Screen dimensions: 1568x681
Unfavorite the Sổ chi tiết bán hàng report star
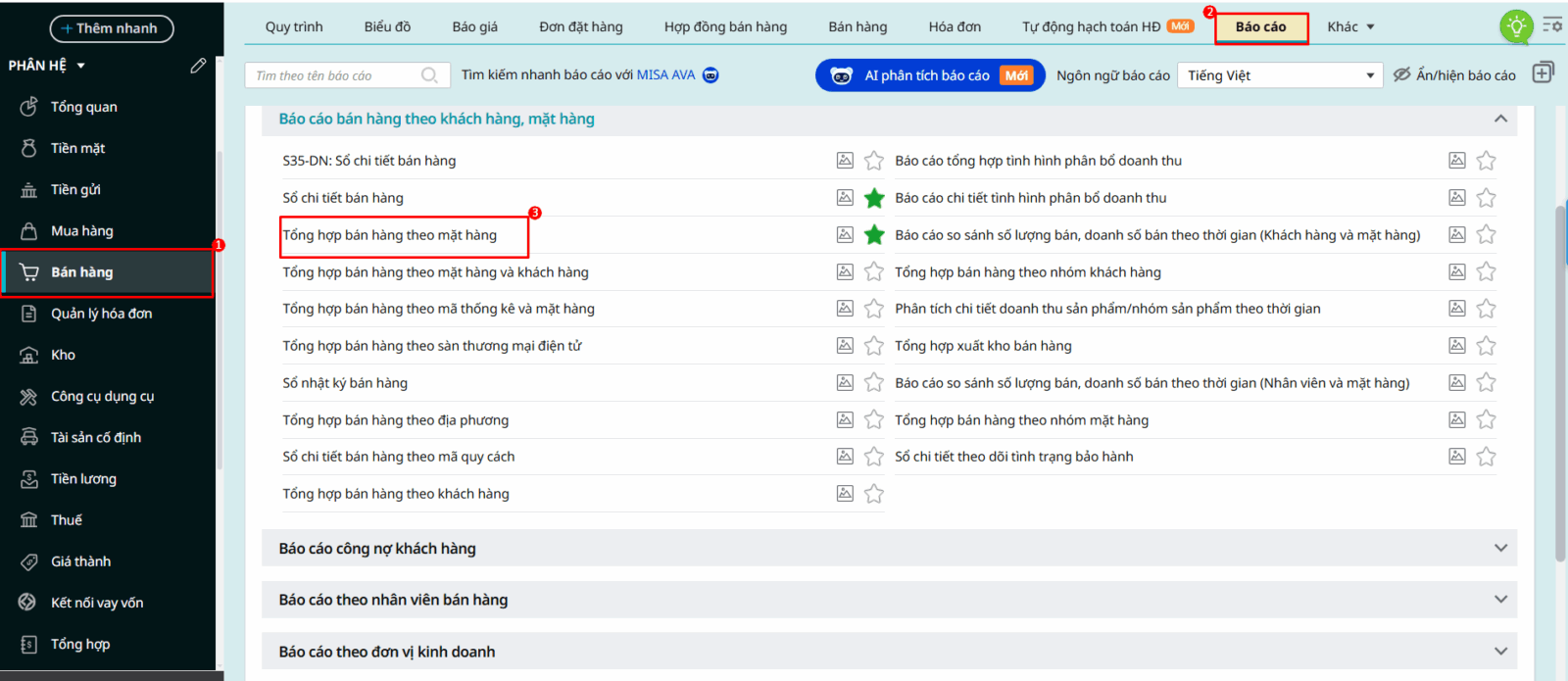874,198
